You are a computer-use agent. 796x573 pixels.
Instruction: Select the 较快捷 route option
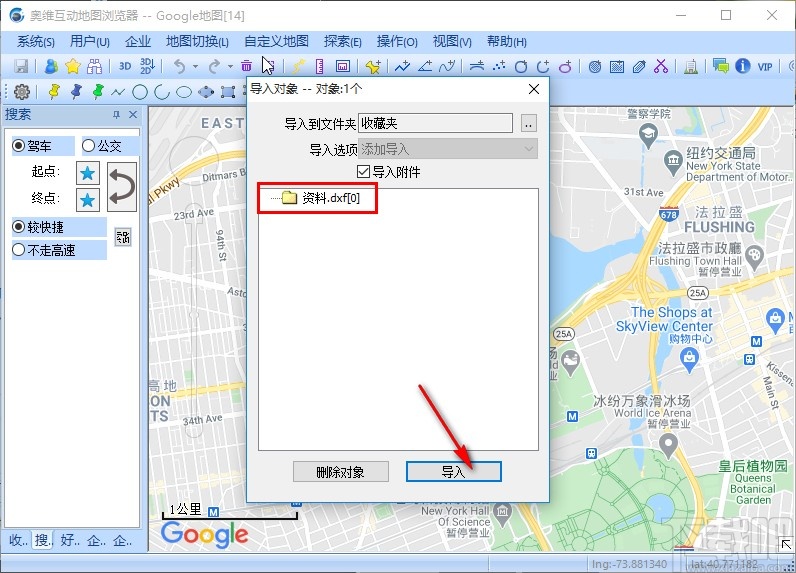(x=19, y=227)
